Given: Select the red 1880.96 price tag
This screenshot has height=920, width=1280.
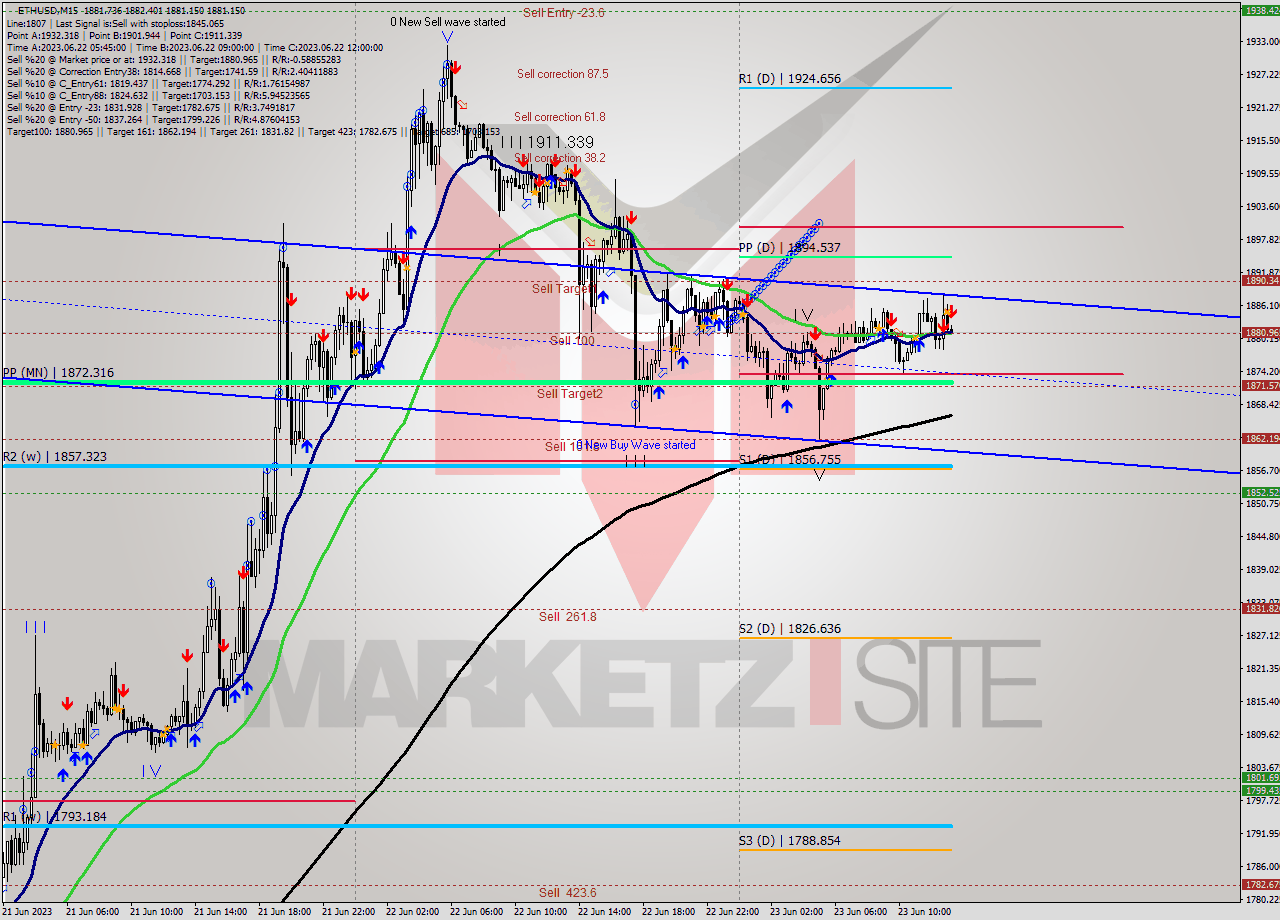Looking at the screenshot, I should 1260,333.
